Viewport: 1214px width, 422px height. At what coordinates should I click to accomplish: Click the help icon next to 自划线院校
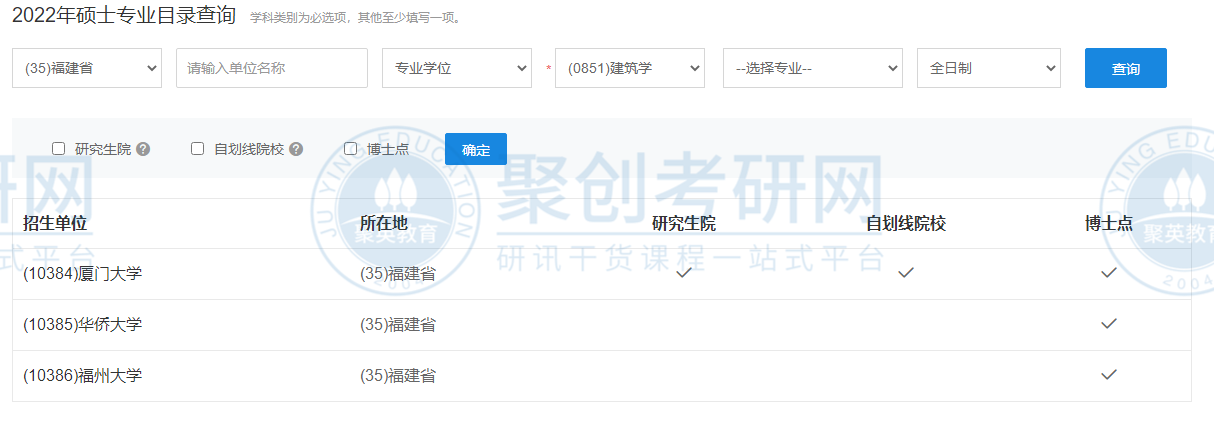[x=296, y=149]
